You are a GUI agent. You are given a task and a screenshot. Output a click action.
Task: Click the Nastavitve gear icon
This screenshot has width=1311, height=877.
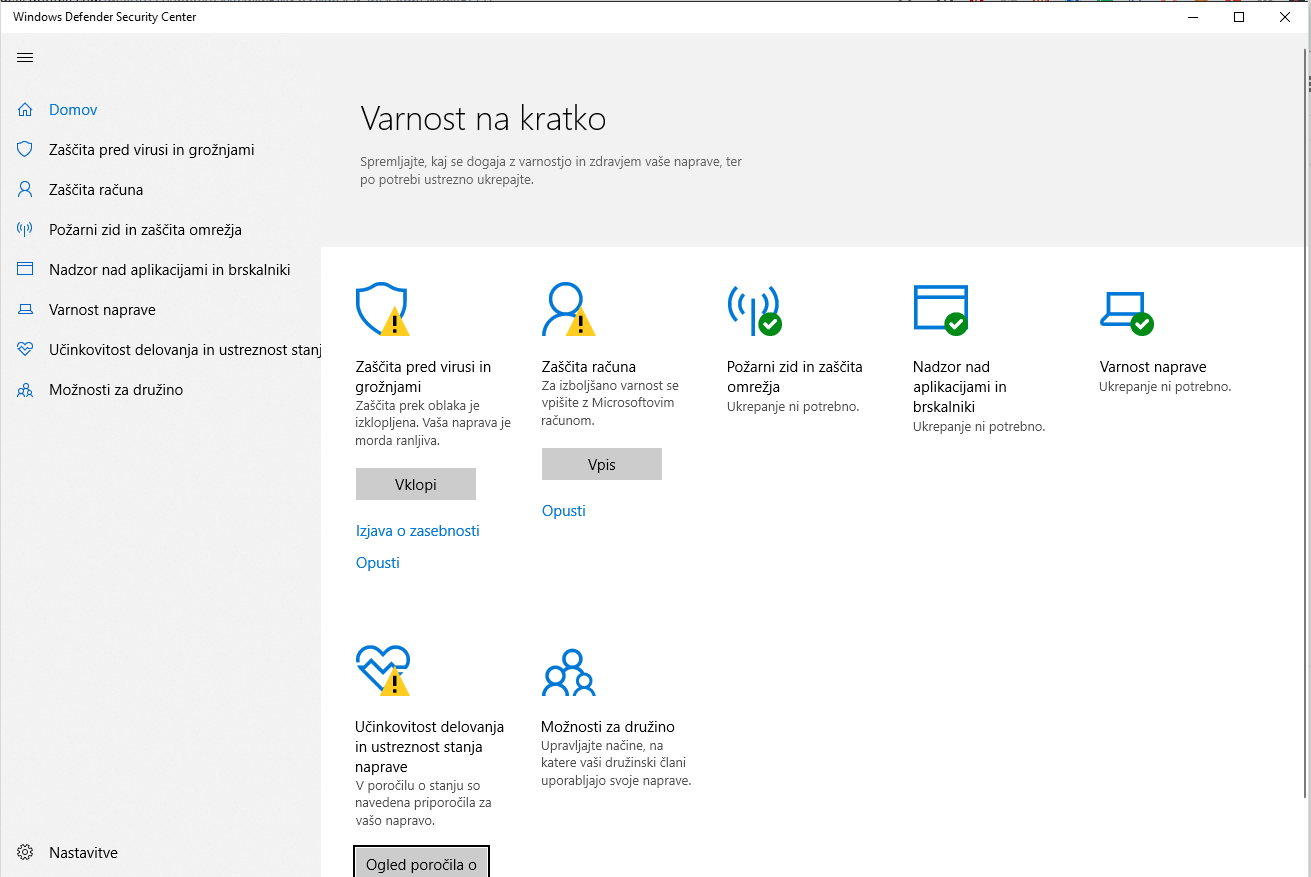[x=25, y=853]
